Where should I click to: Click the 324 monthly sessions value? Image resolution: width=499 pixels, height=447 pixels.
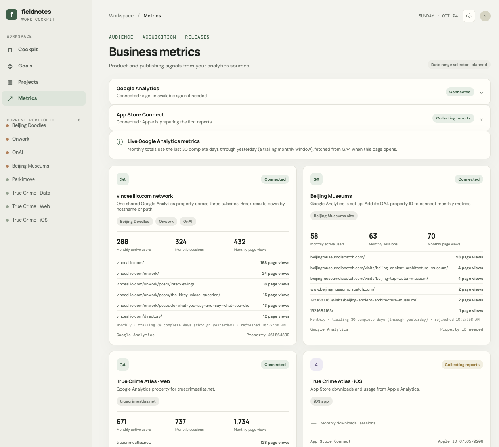click(x=181, y=241)
